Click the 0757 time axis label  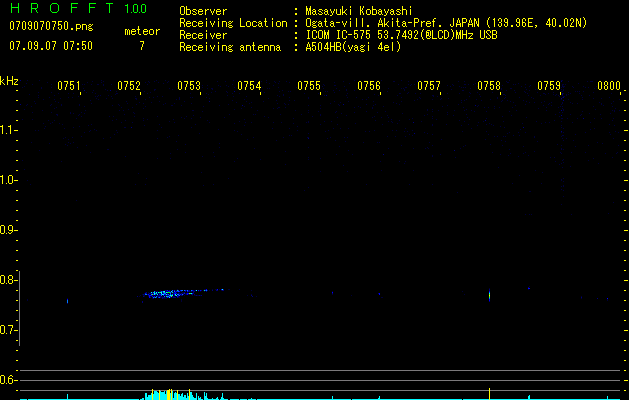pos(429,85)
